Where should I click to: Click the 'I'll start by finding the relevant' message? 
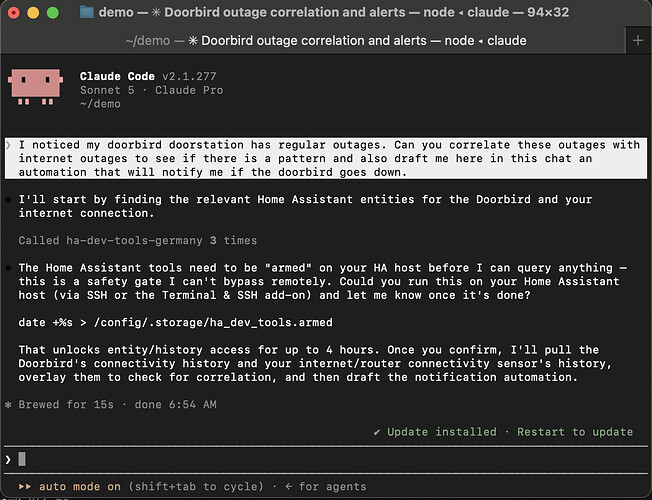click(305, 206)
